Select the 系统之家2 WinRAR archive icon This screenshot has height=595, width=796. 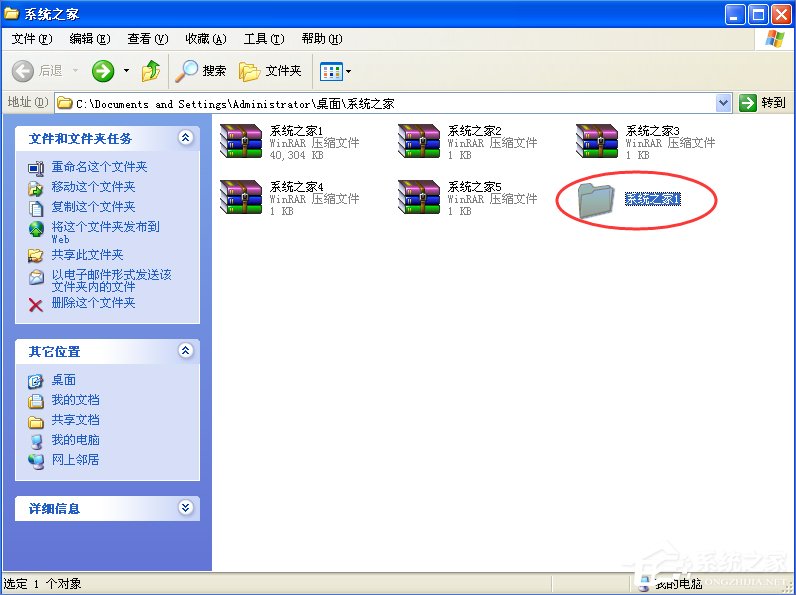tap(419, 141)
